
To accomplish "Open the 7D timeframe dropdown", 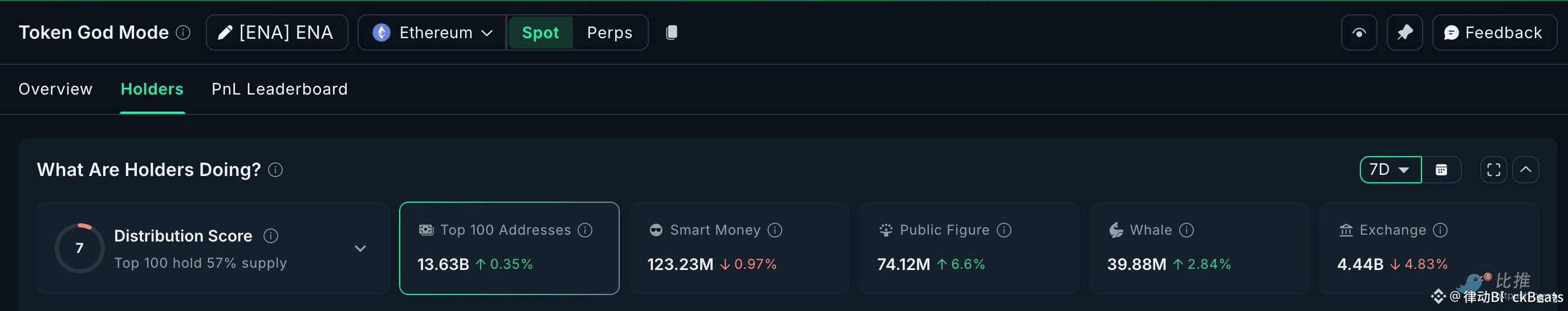I will click(x=1390, y=170).
